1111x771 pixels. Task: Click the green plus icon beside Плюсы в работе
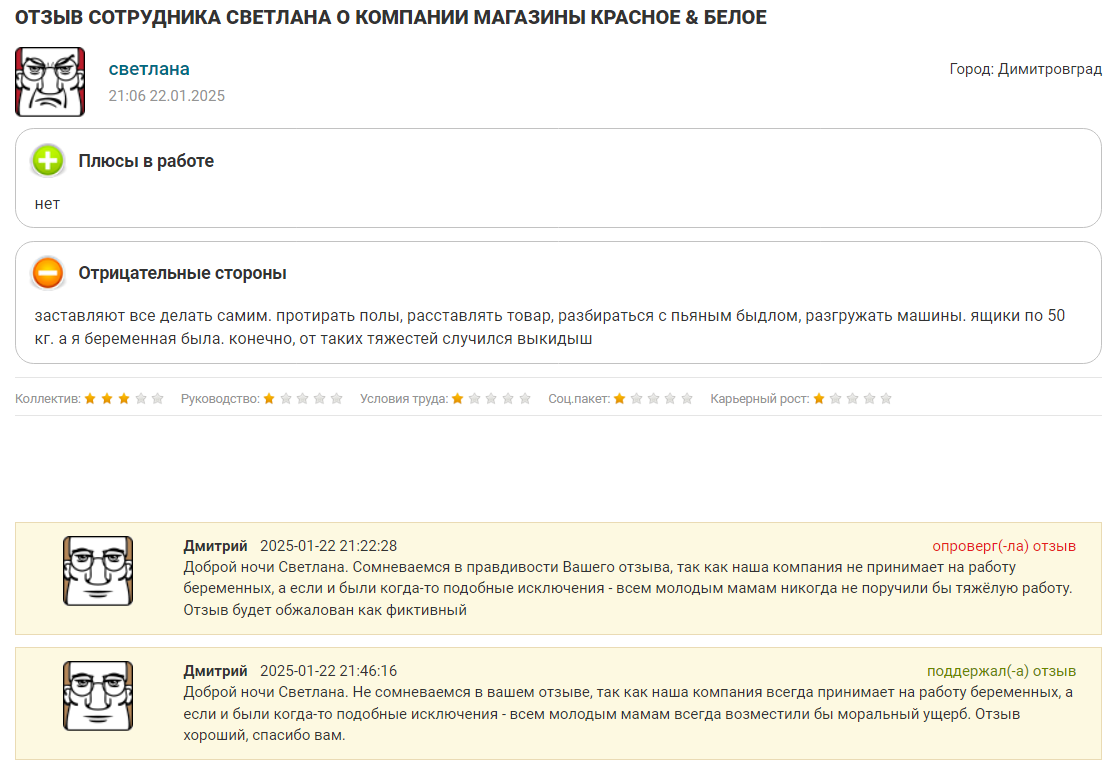tap(48, 161)
